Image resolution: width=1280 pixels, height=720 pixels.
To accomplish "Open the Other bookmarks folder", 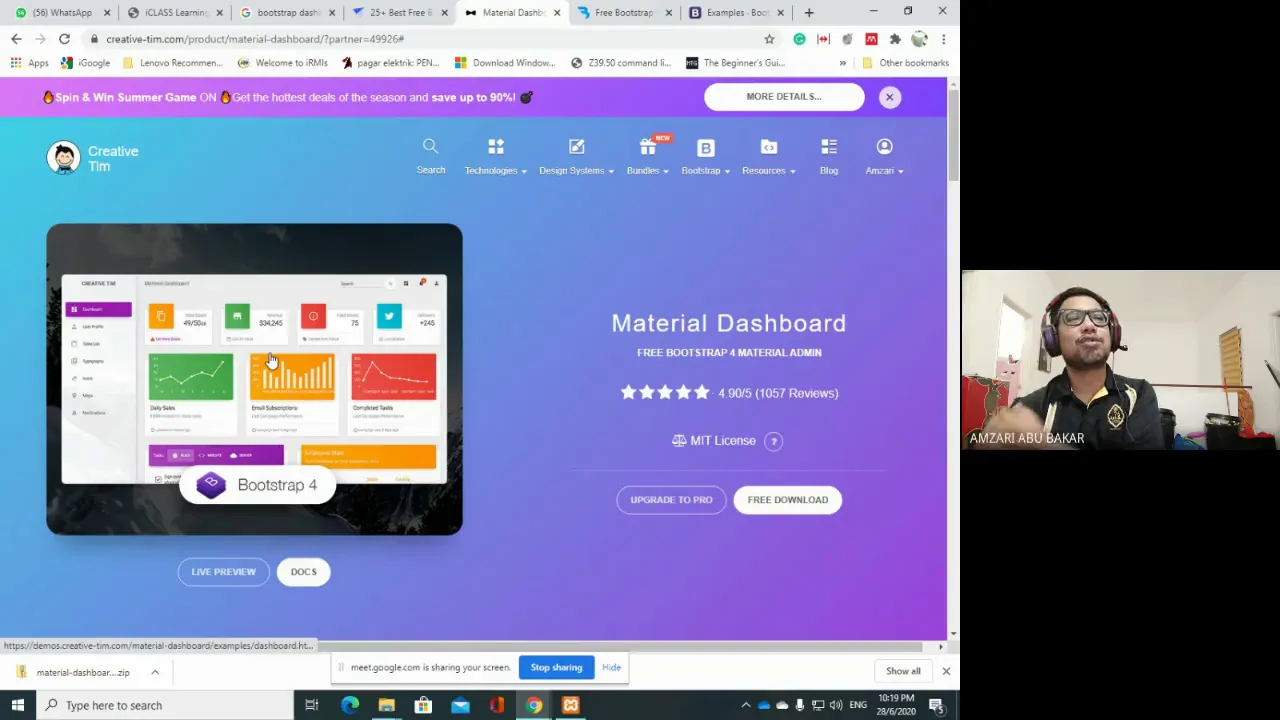I will coord(905,63).
